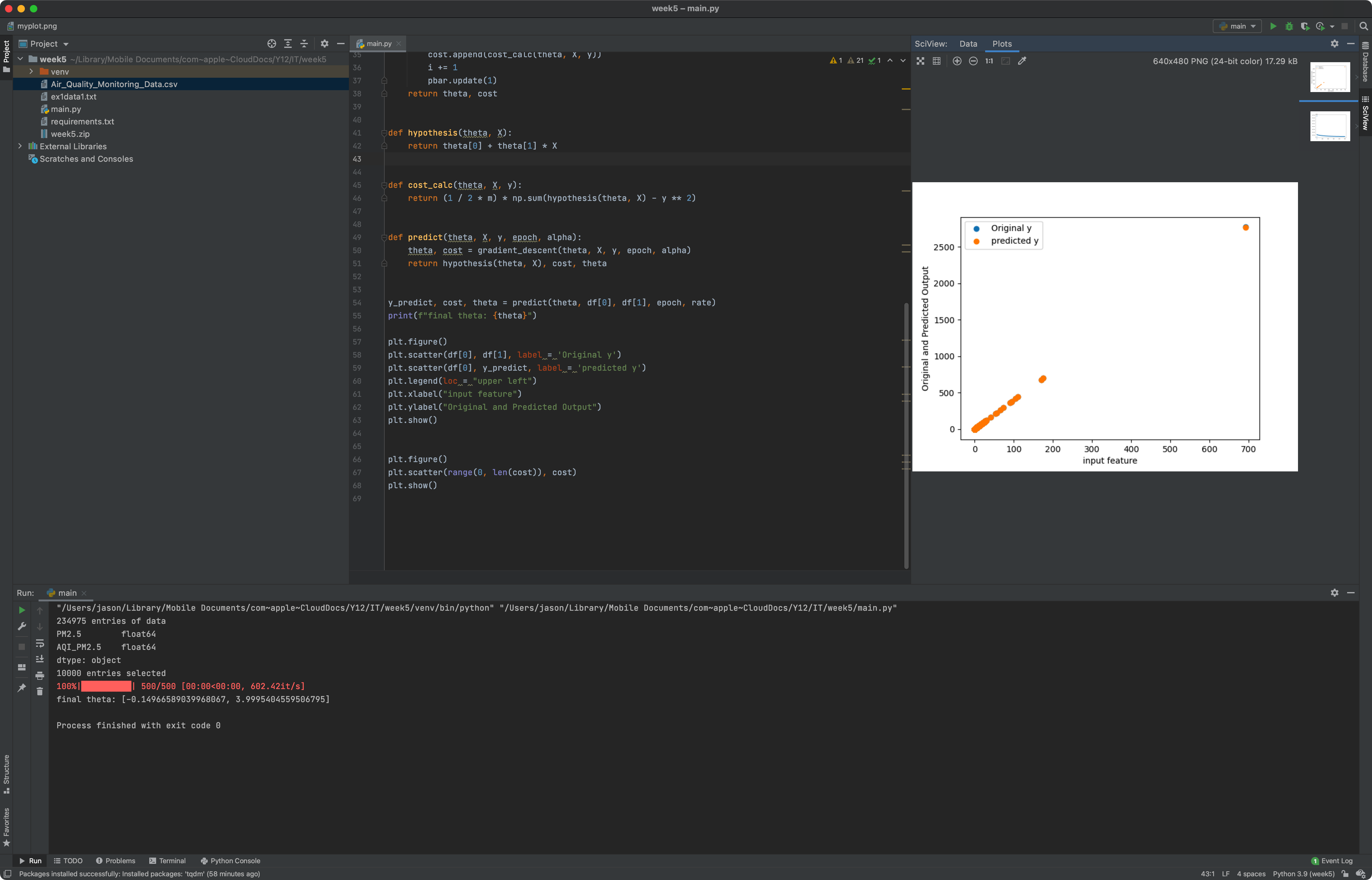Clear all console output with trash icon
Viewport: 1372px width, 880px height.
(40, 692)
